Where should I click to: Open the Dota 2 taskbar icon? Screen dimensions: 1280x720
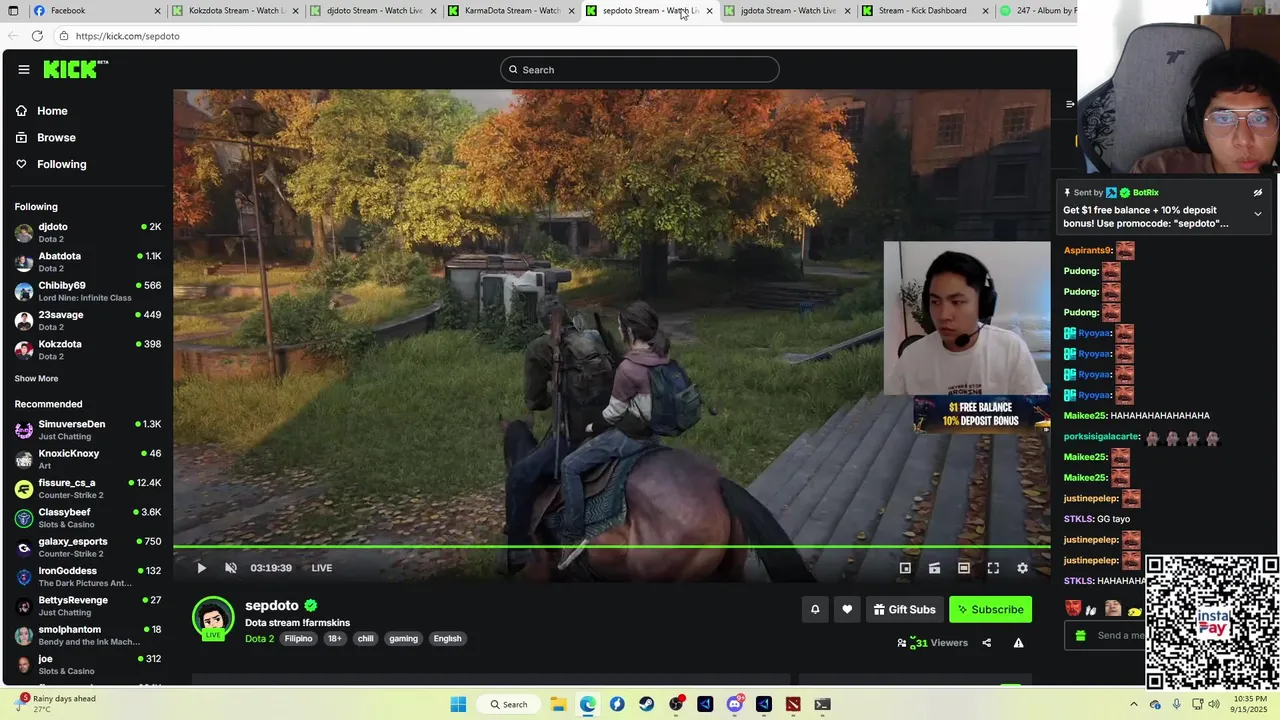pos(793,704)
